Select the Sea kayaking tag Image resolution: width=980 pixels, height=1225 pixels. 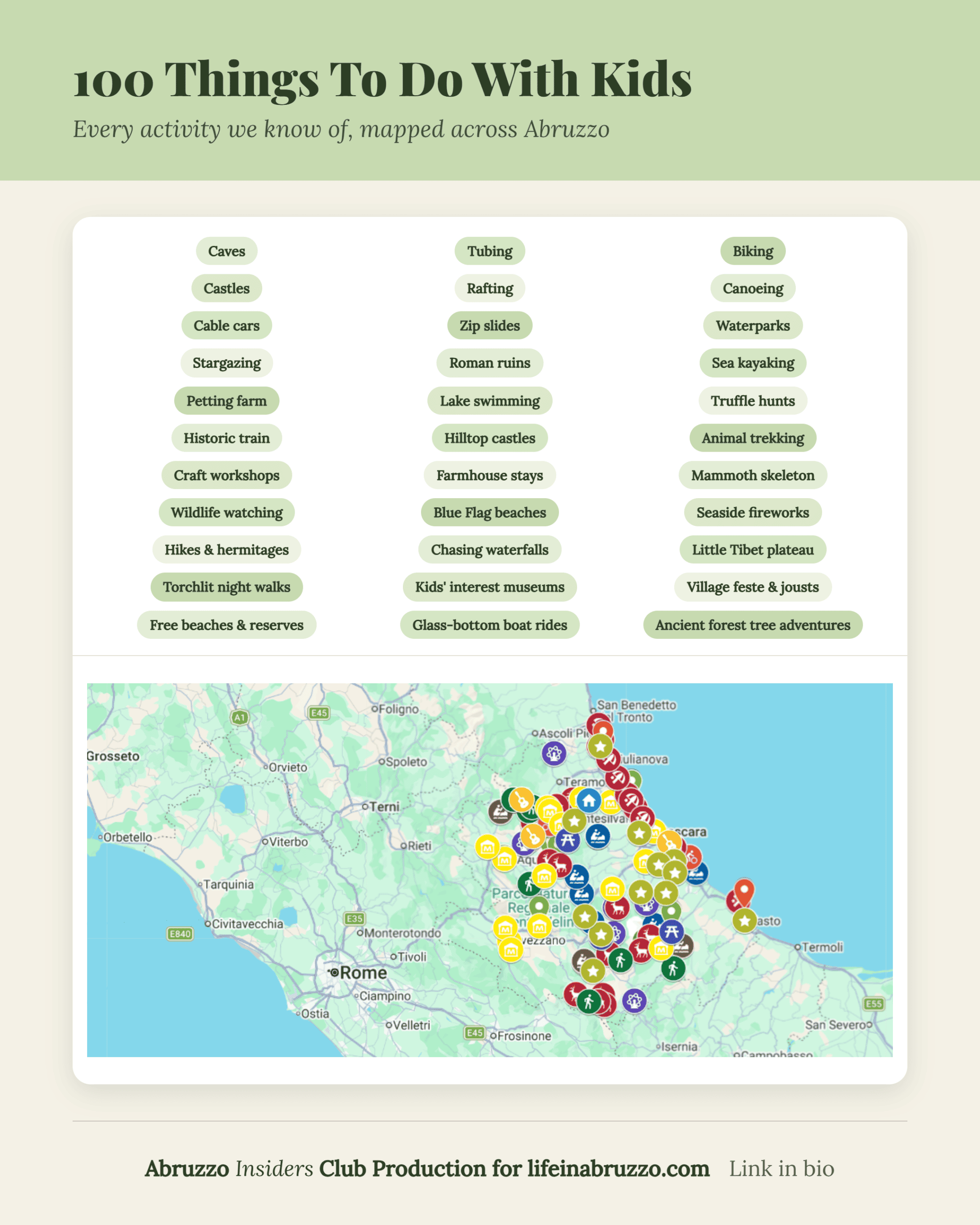753,363
